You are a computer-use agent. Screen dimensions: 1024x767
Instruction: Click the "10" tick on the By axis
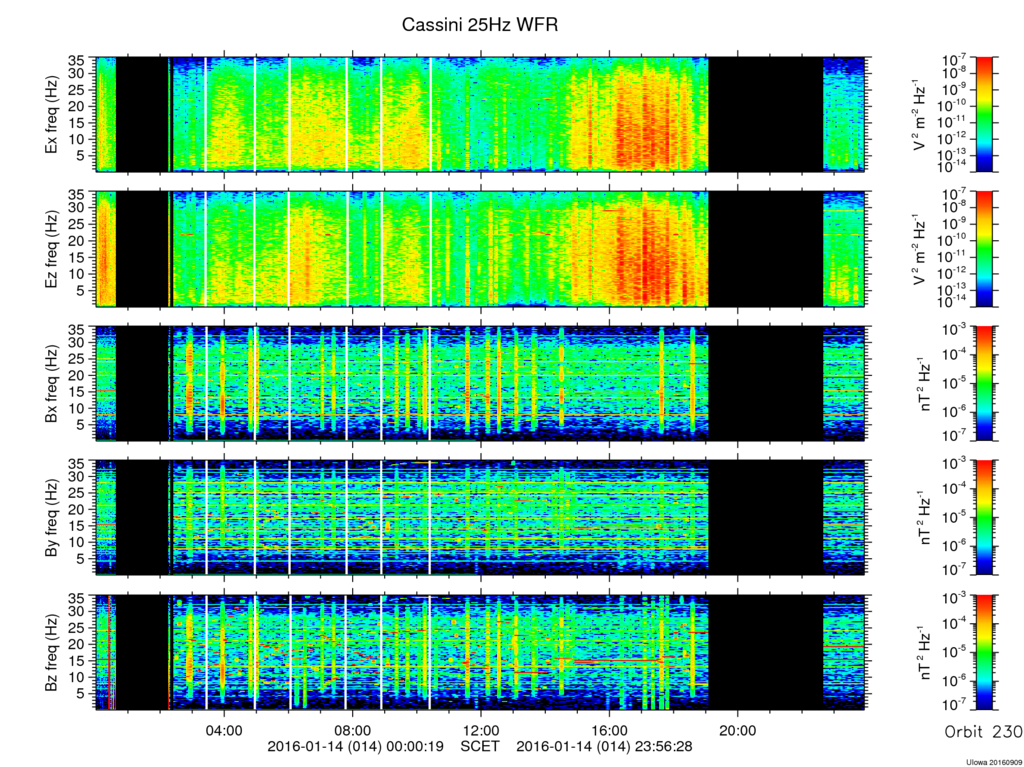pyautogui.click(x=75, y=542)
